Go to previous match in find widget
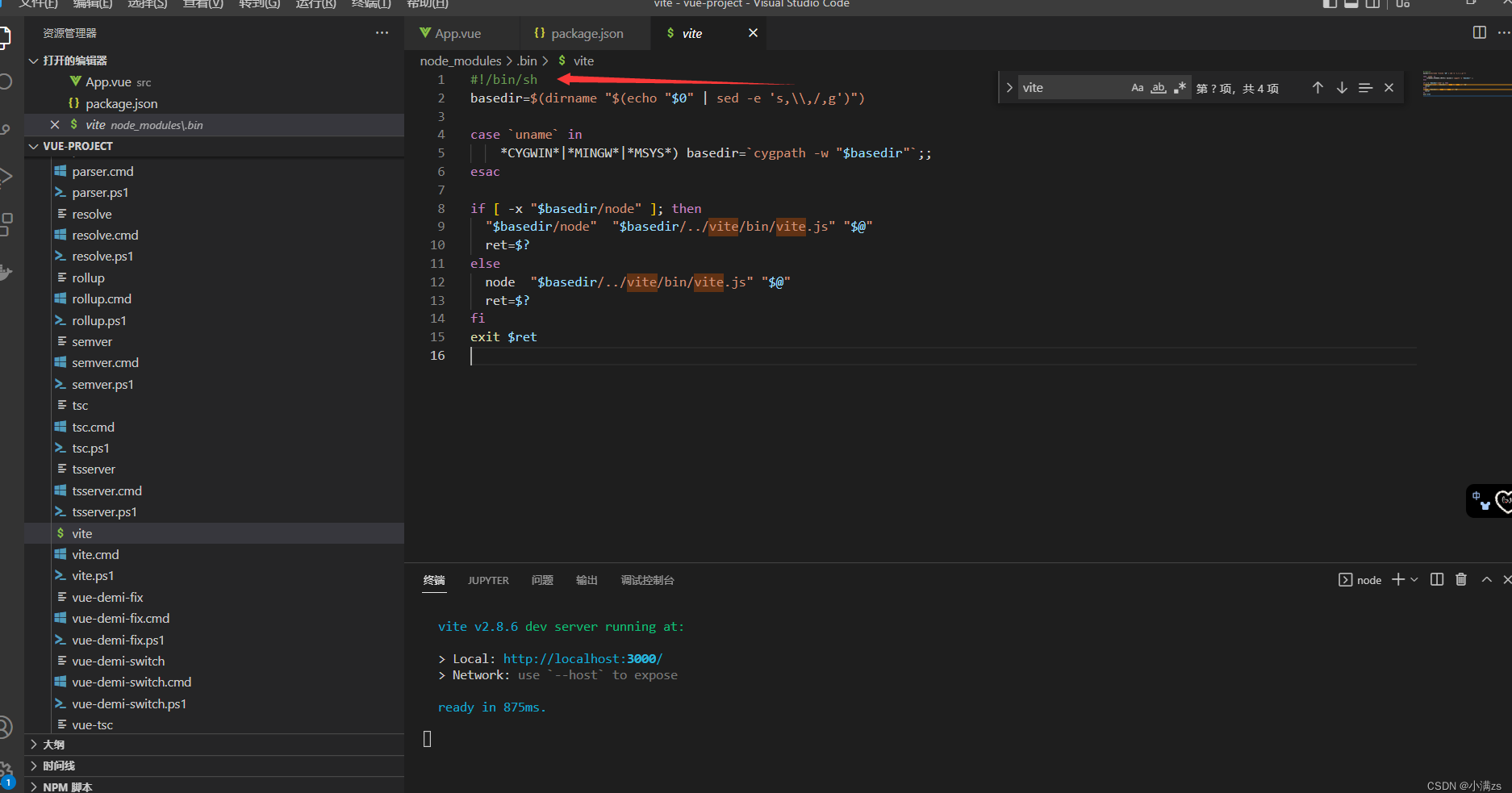This screenshot has height=793, width=1512. [x=1317, y=88]
